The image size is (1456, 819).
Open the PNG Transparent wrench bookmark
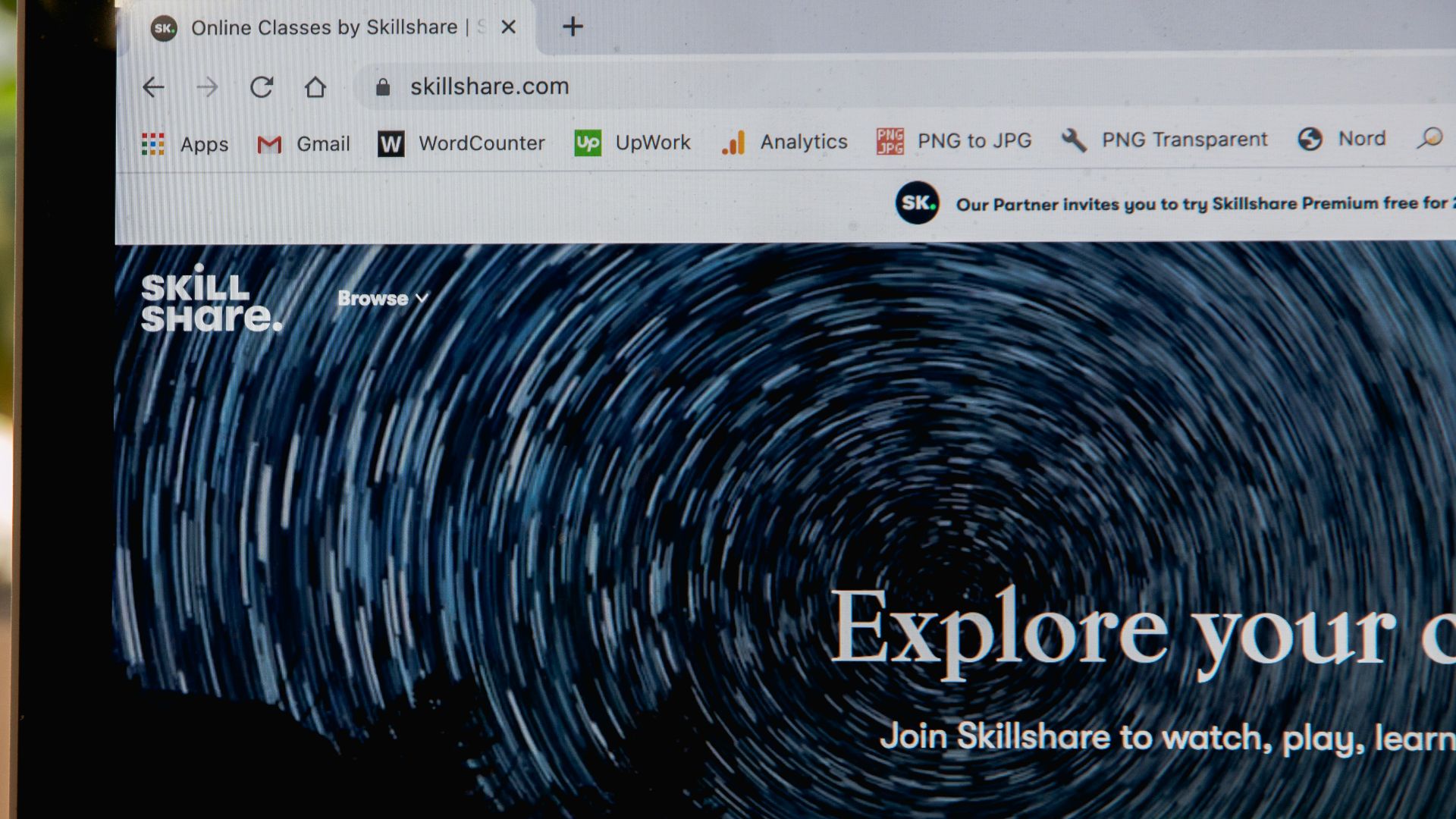point(1165,140)
